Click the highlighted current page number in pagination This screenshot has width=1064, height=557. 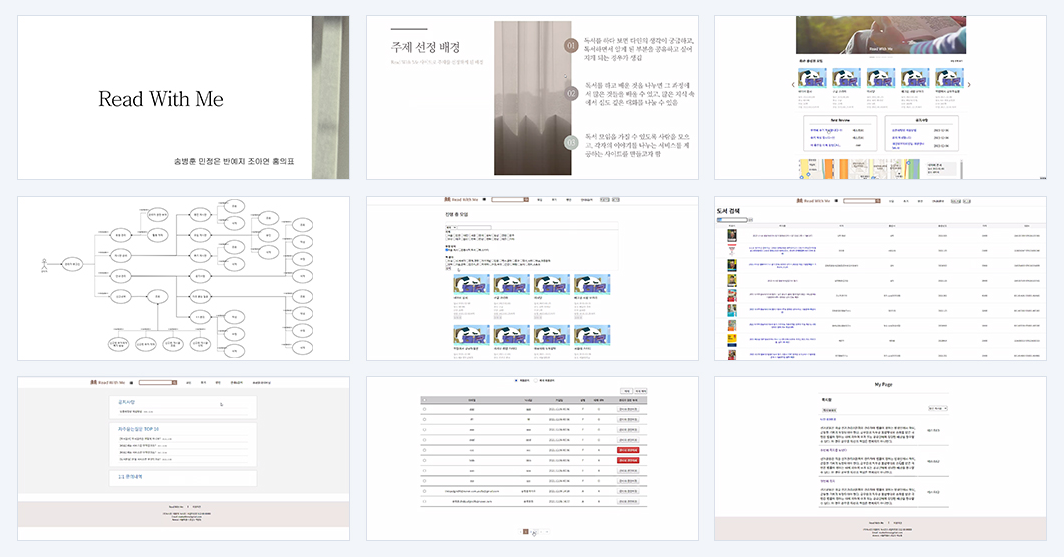pos(526,532)
